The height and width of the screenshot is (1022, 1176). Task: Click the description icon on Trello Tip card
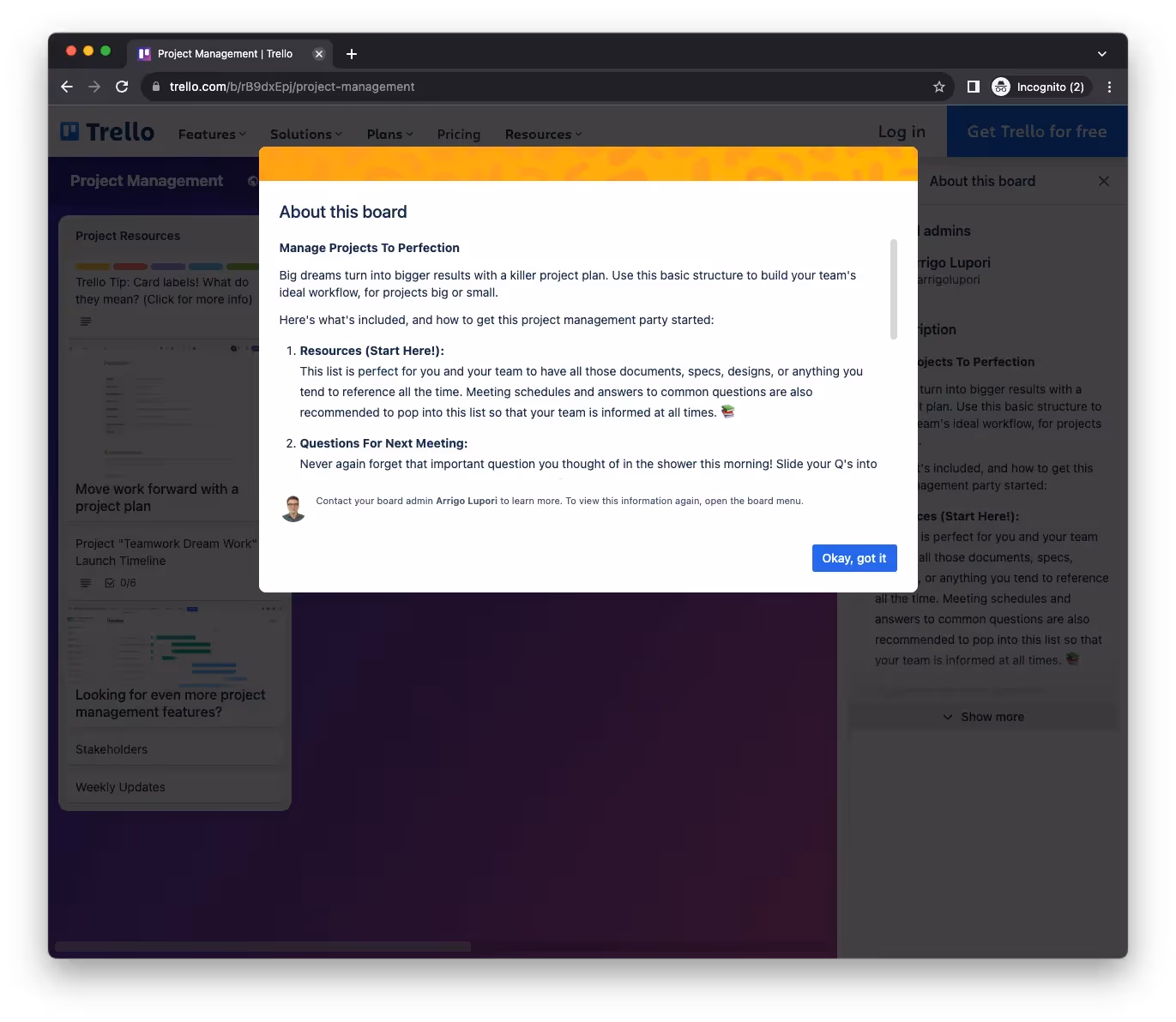pos(86,322)
